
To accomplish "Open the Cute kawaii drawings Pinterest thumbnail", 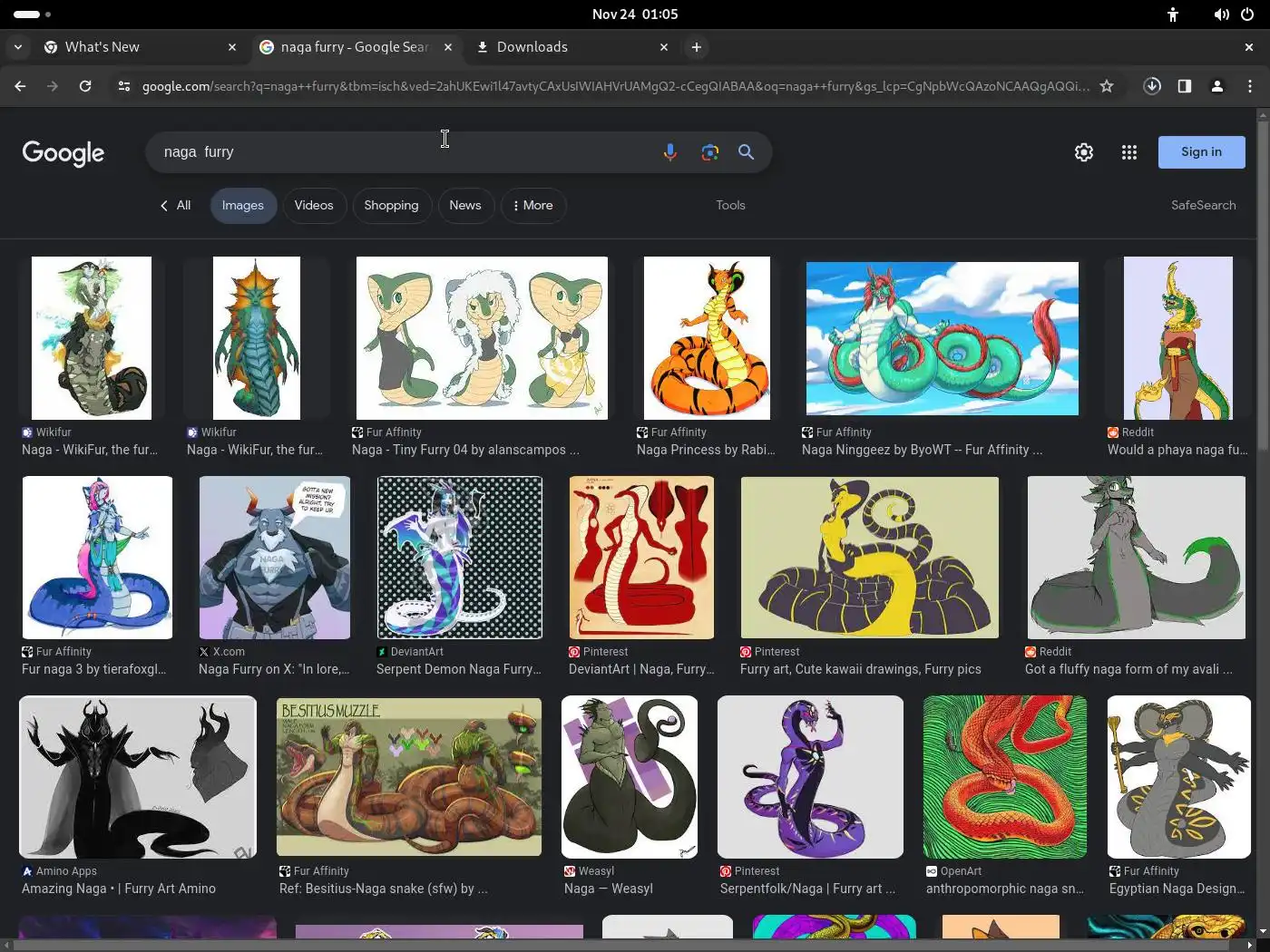I will click(870, 558).
